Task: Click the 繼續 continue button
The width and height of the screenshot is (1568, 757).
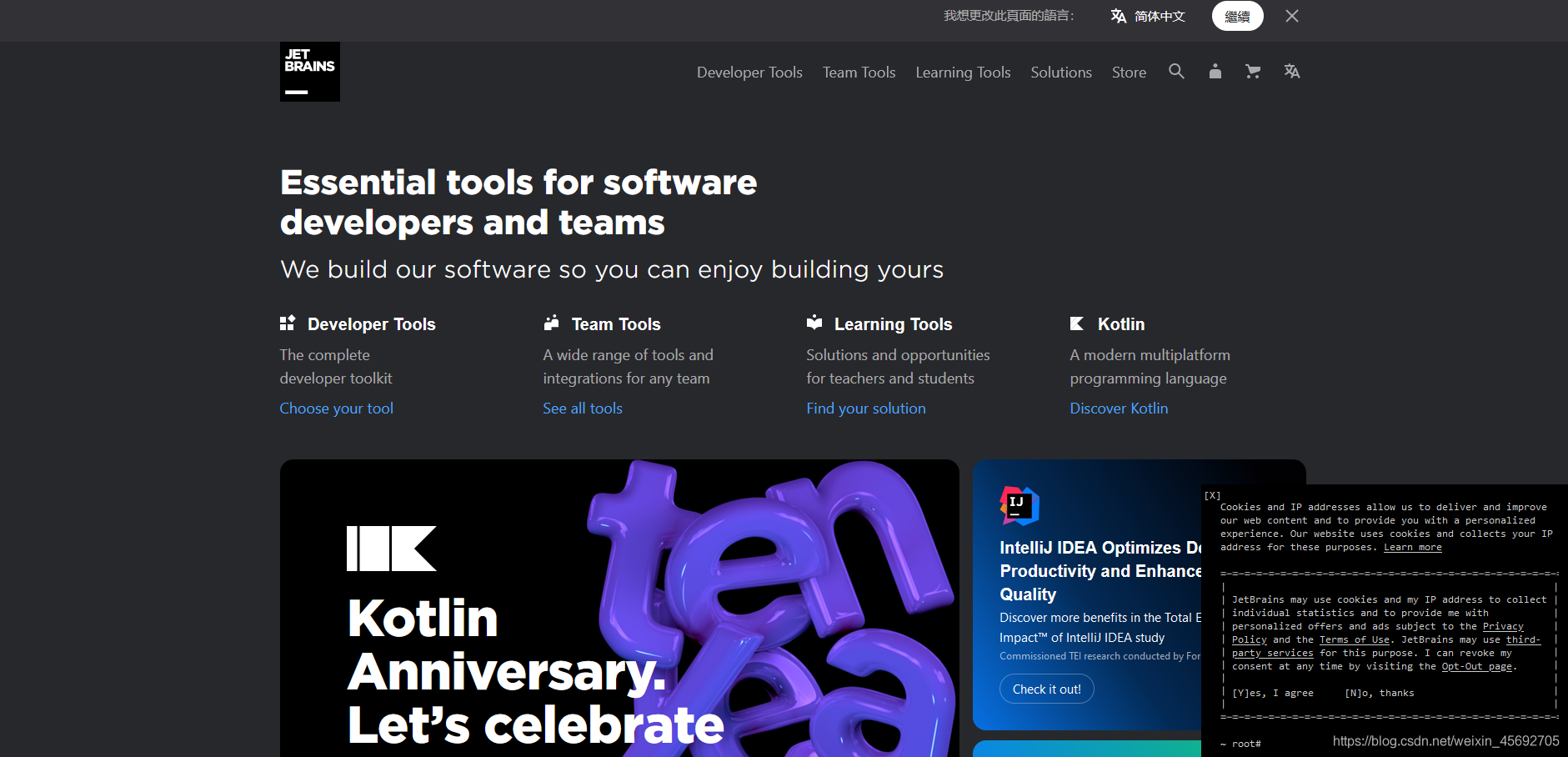Action: [1237, 16]
